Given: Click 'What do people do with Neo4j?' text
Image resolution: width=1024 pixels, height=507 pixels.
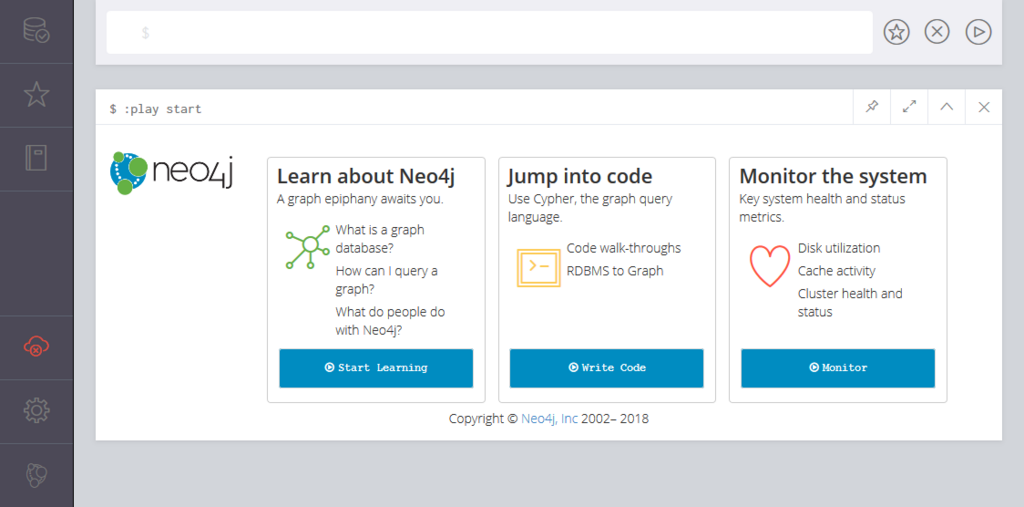Looking at the screenshot, I should (x=391, y=321).
